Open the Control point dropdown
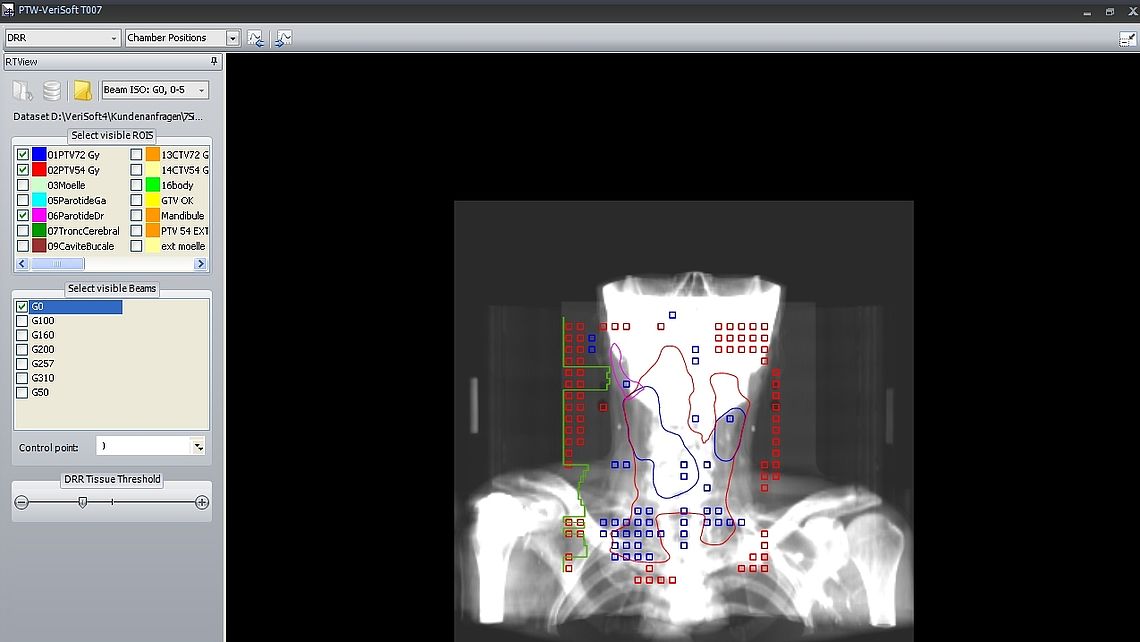This screenshot has height=642, width=1140. click(x=196, y=446)
